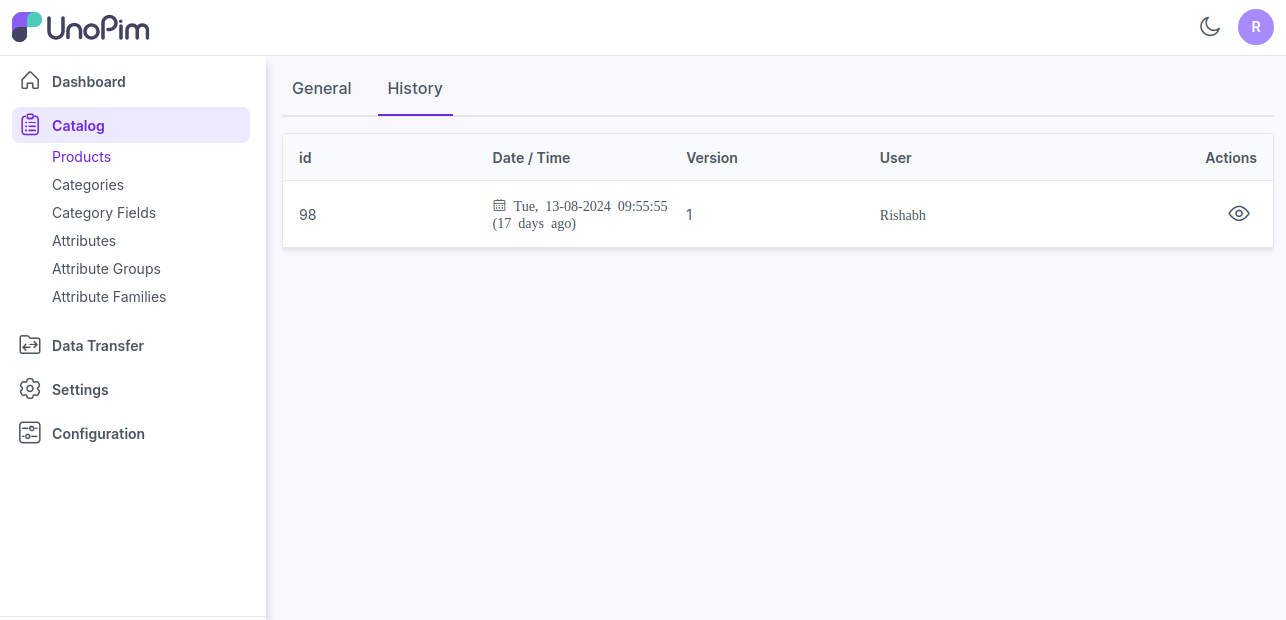
Task: Switch to the General tab
Action: pyautogui.click(x=321, y=88)
